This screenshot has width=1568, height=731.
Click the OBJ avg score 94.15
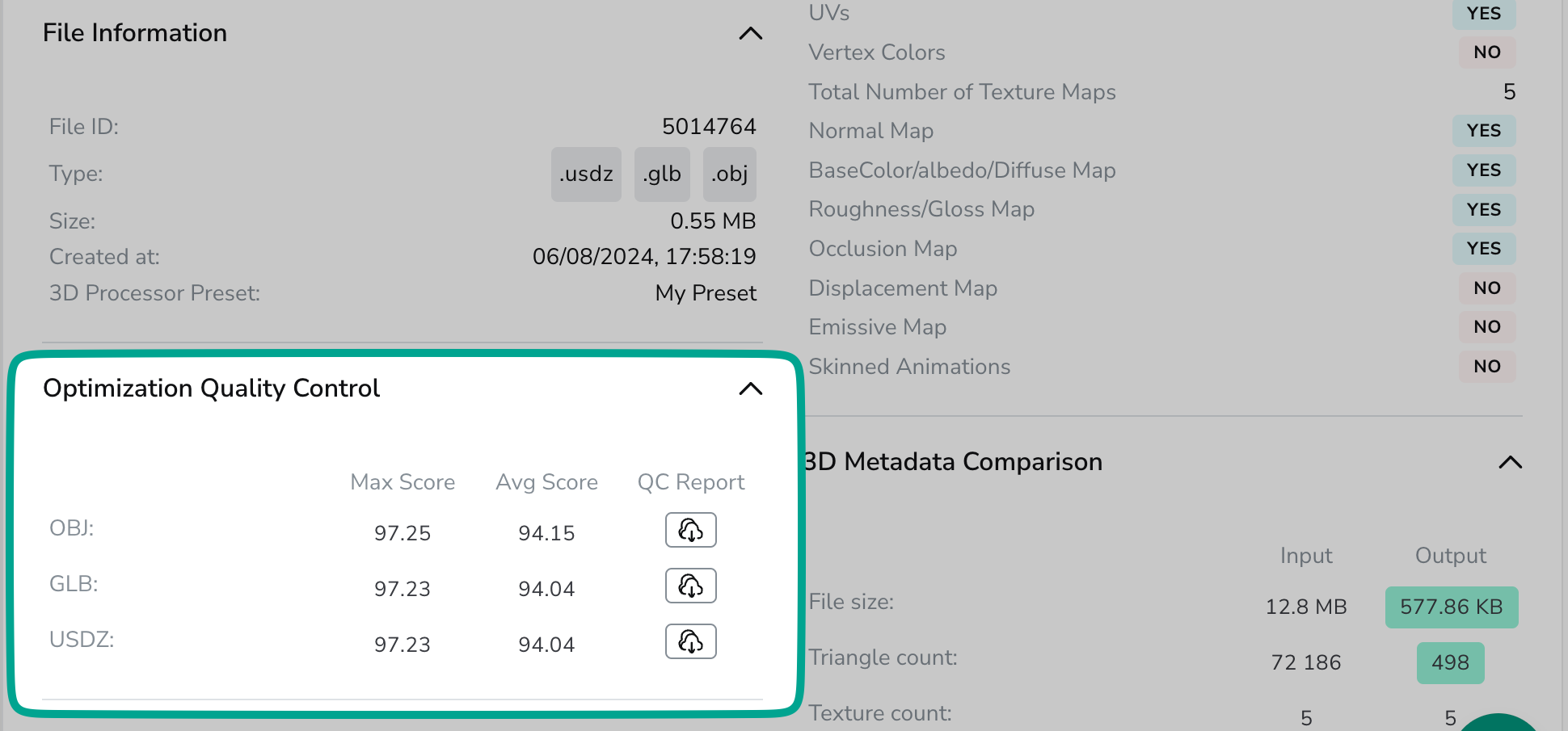546,533
